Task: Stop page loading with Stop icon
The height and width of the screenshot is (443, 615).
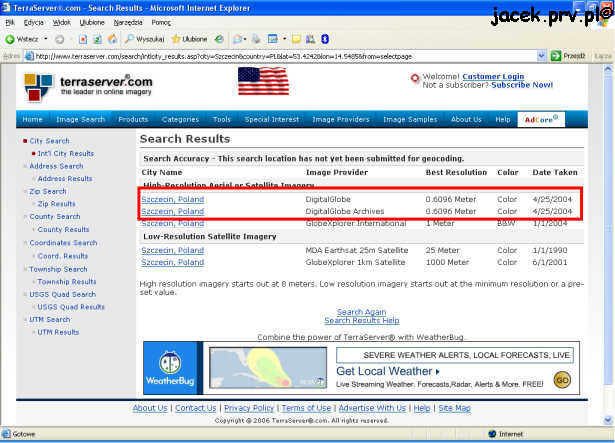Action: tap(83, 39)
